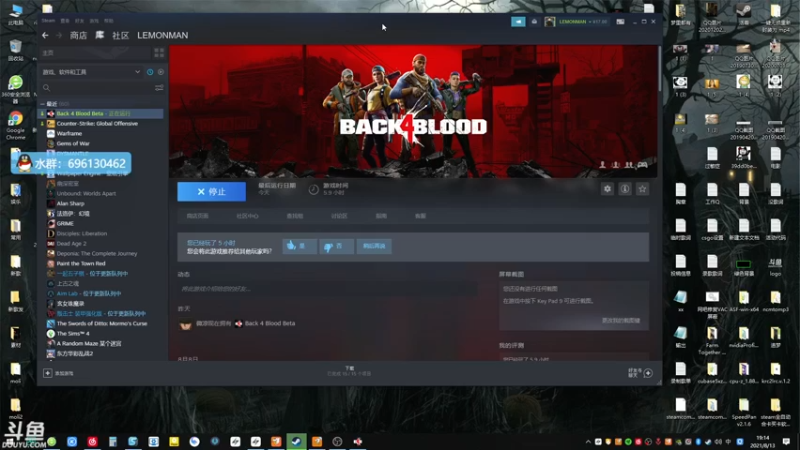
Task: Toggle the recent activity clock sort icon
Action: click(150, 72)
